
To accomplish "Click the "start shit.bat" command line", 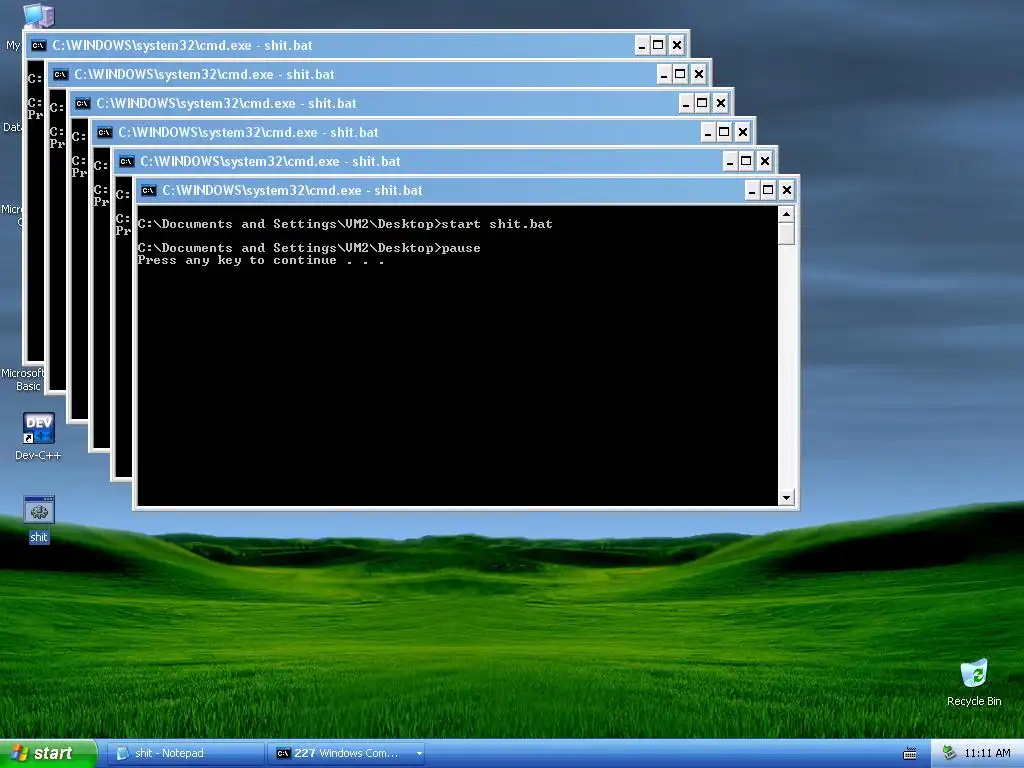I will [x=345, y=224].
